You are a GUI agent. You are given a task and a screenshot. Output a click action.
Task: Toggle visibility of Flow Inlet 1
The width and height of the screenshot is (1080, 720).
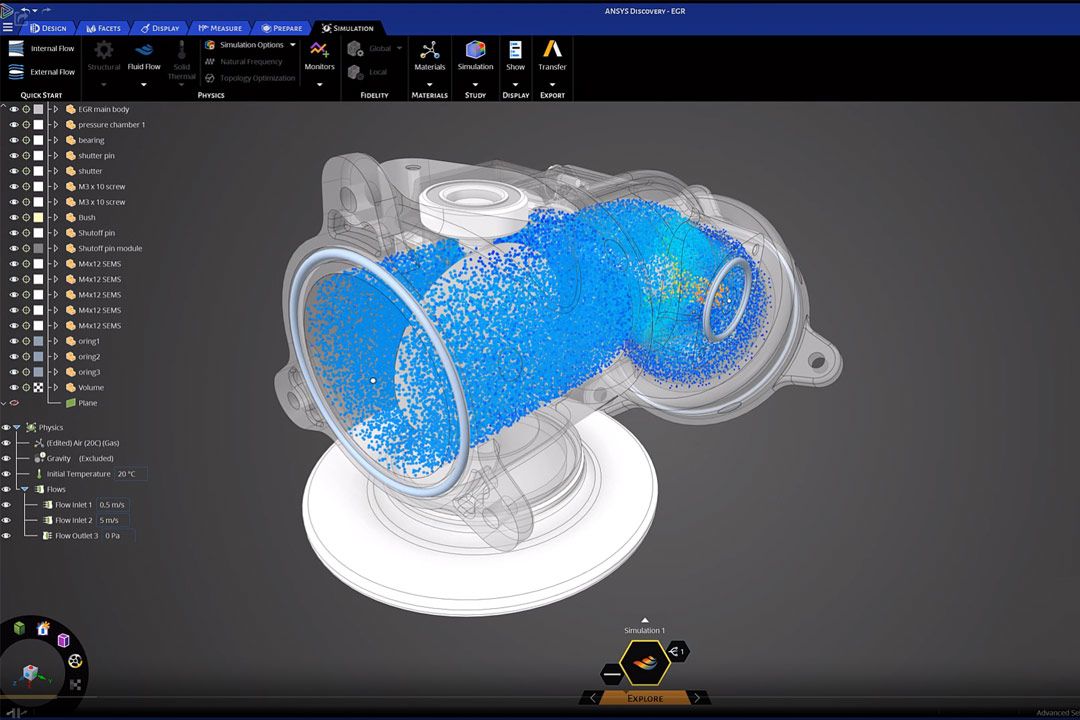[x=6, y=505]
